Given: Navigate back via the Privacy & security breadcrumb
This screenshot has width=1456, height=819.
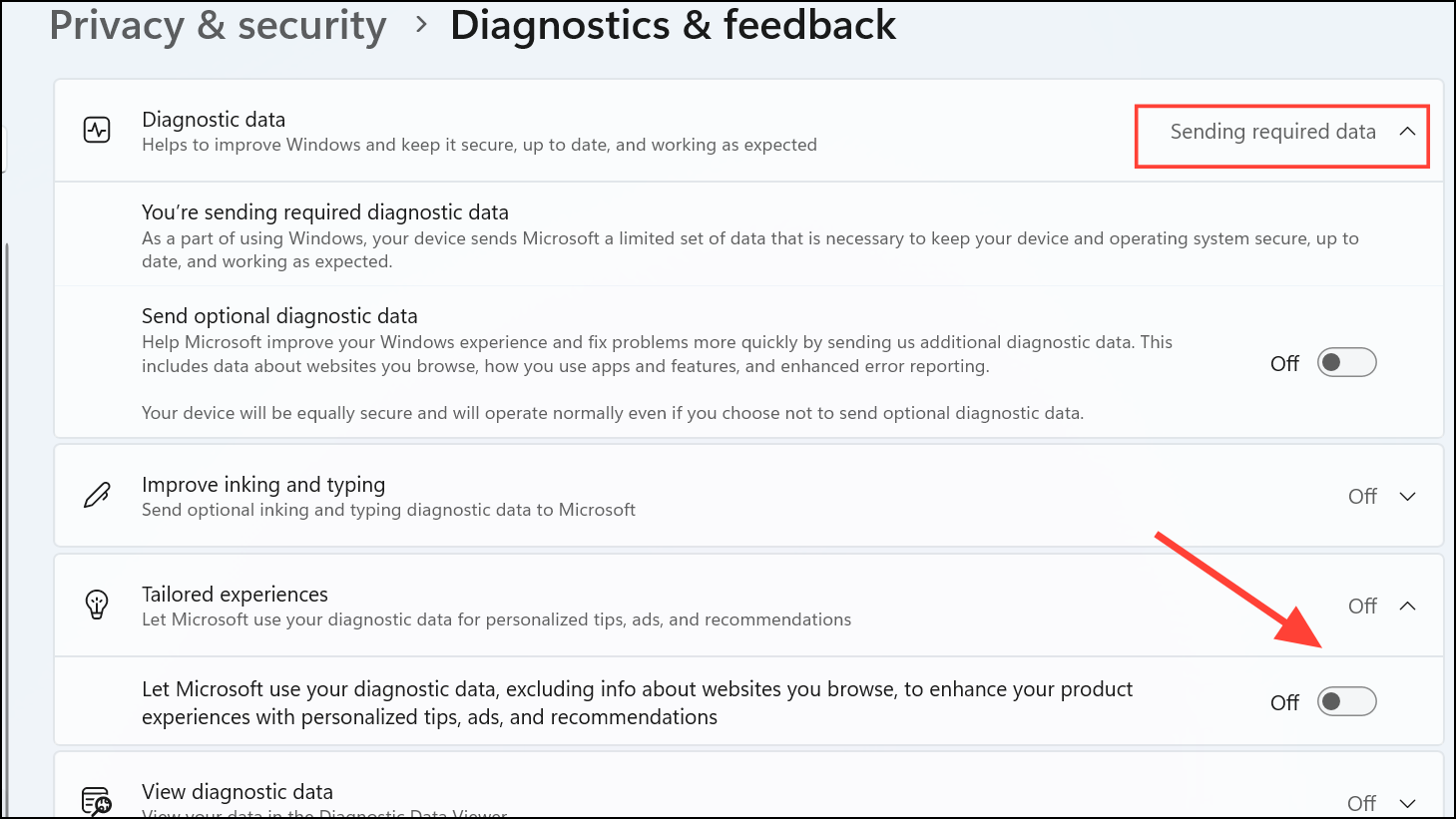Looking at the screenshot, I should (218, 25).
